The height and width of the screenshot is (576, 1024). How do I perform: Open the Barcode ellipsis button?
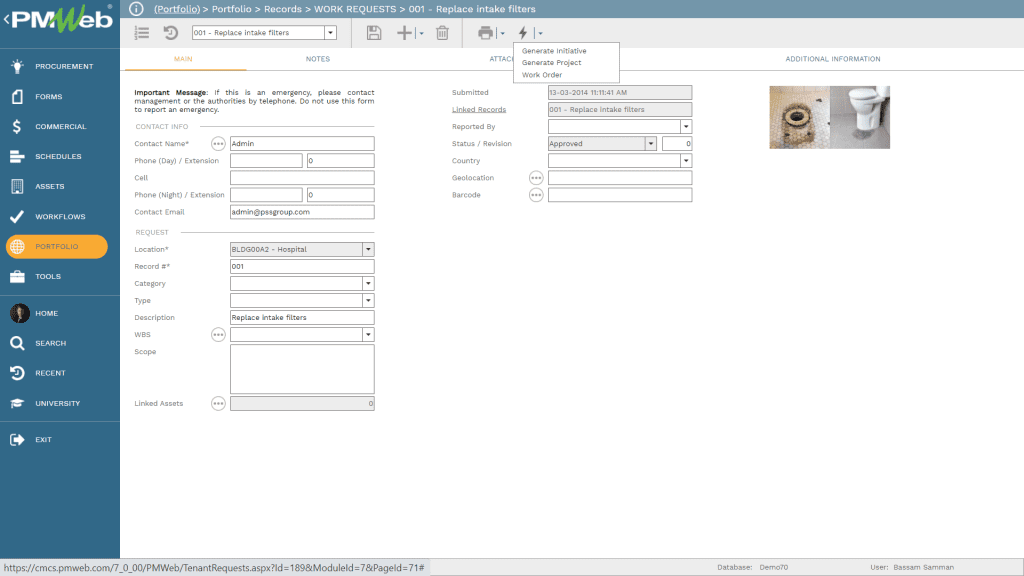(x=536, y=195)
